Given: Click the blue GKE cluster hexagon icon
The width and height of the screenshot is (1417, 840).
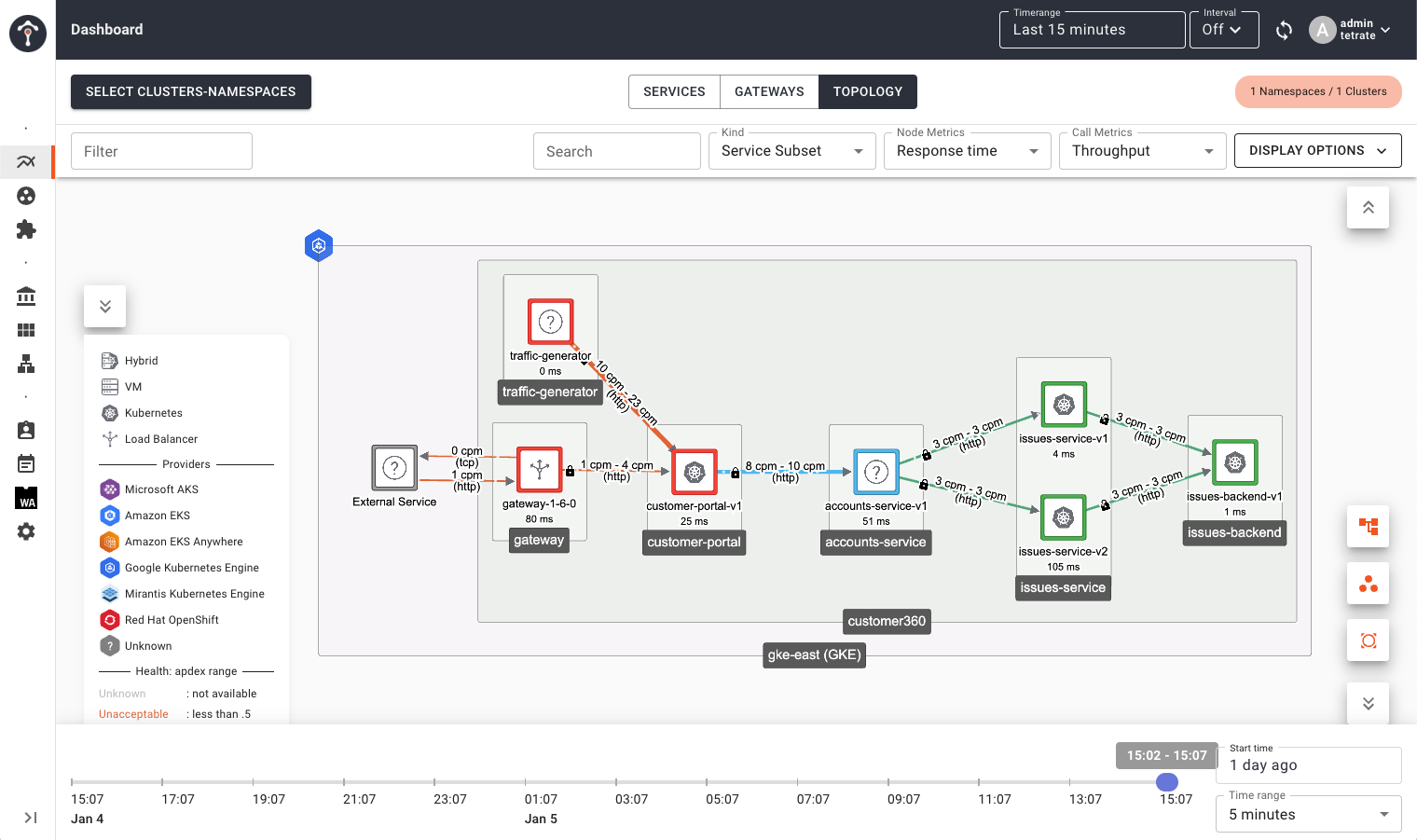Looking at the screenshot, I should pyautogui.click(x=319, y=246).
